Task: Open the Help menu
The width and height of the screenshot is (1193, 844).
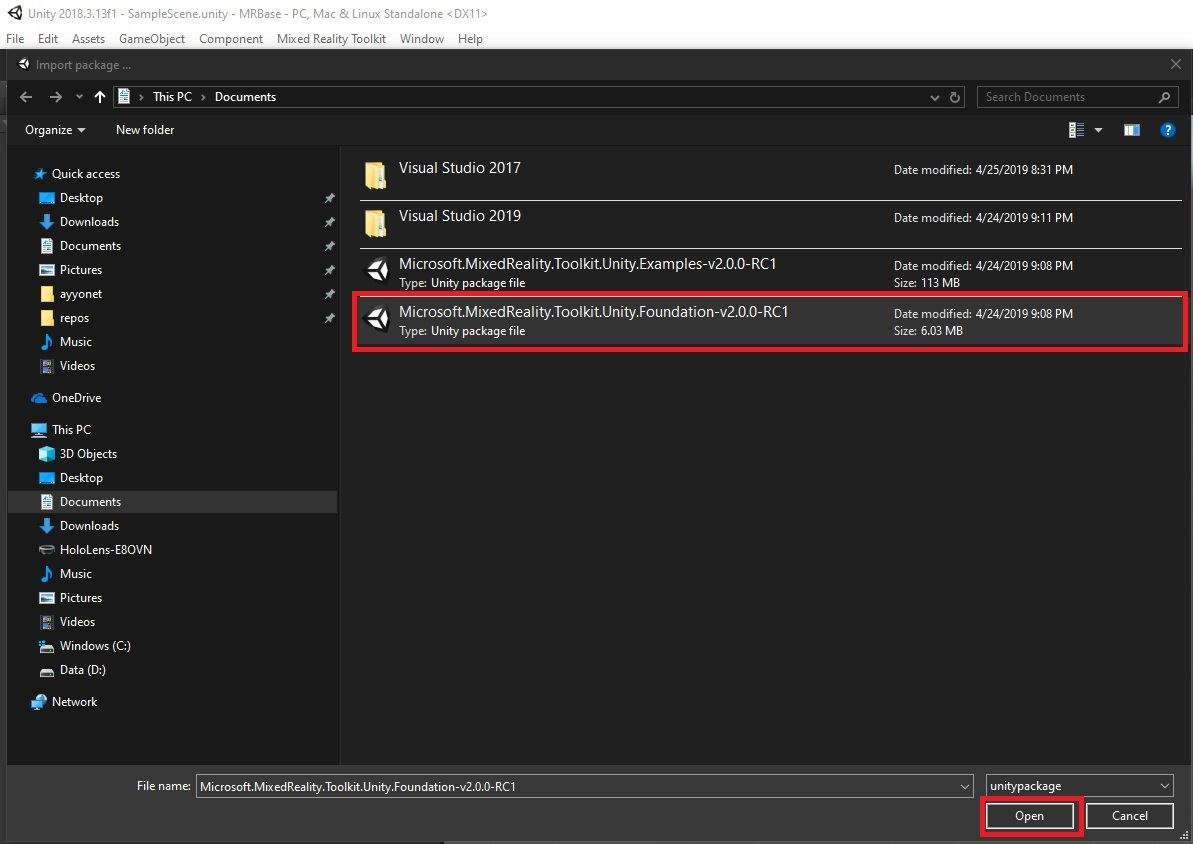Action: point(470,39)
